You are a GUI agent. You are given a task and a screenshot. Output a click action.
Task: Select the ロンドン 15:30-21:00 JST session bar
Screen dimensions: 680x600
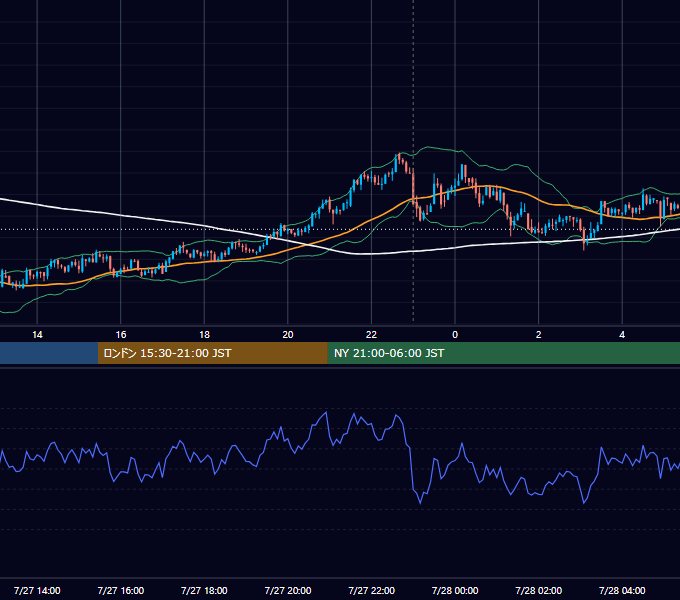coord(212,353)
